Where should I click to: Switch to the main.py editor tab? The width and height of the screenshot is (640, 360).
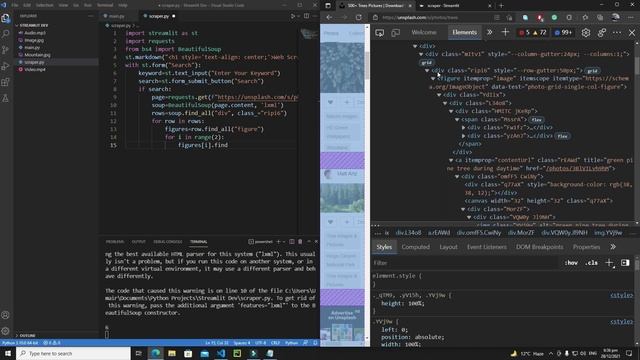(x=116, y=16)
